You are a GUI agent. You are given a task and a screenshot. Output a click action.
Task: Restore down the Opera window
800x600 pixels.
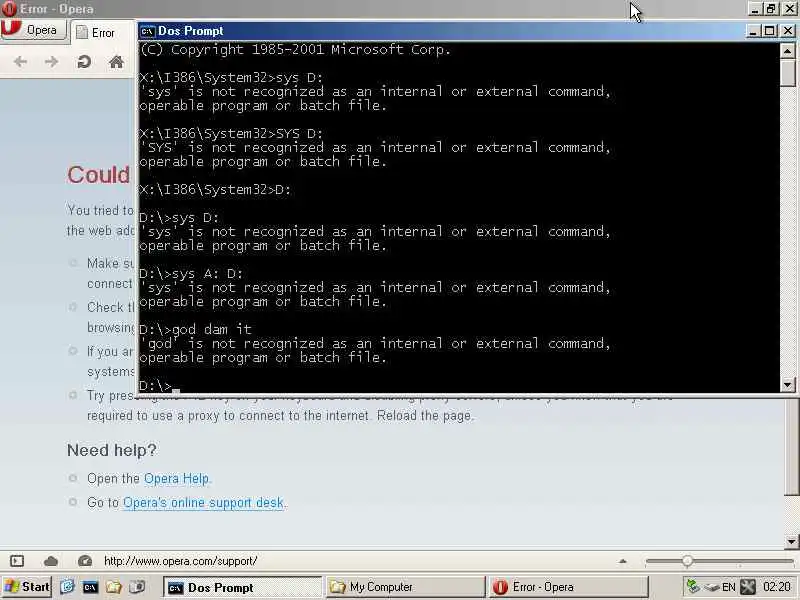click(x=771, y=8)
